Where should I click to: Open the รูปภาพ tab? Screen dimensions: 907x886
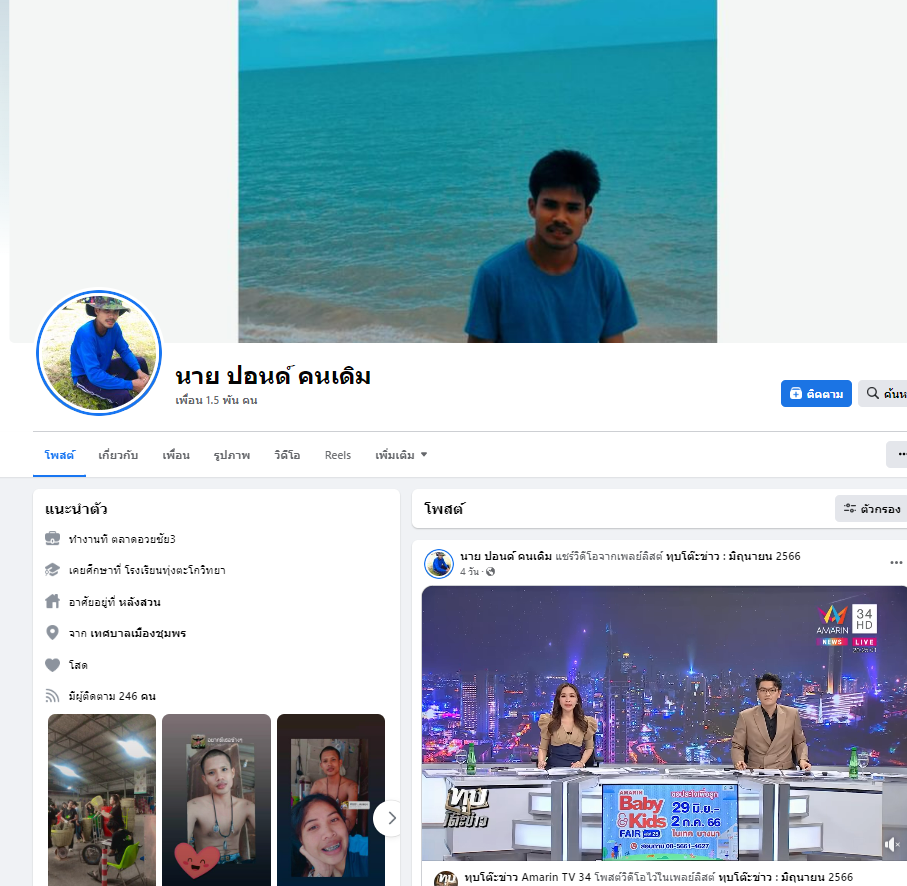pyautogui.click(x=231, y=455)
